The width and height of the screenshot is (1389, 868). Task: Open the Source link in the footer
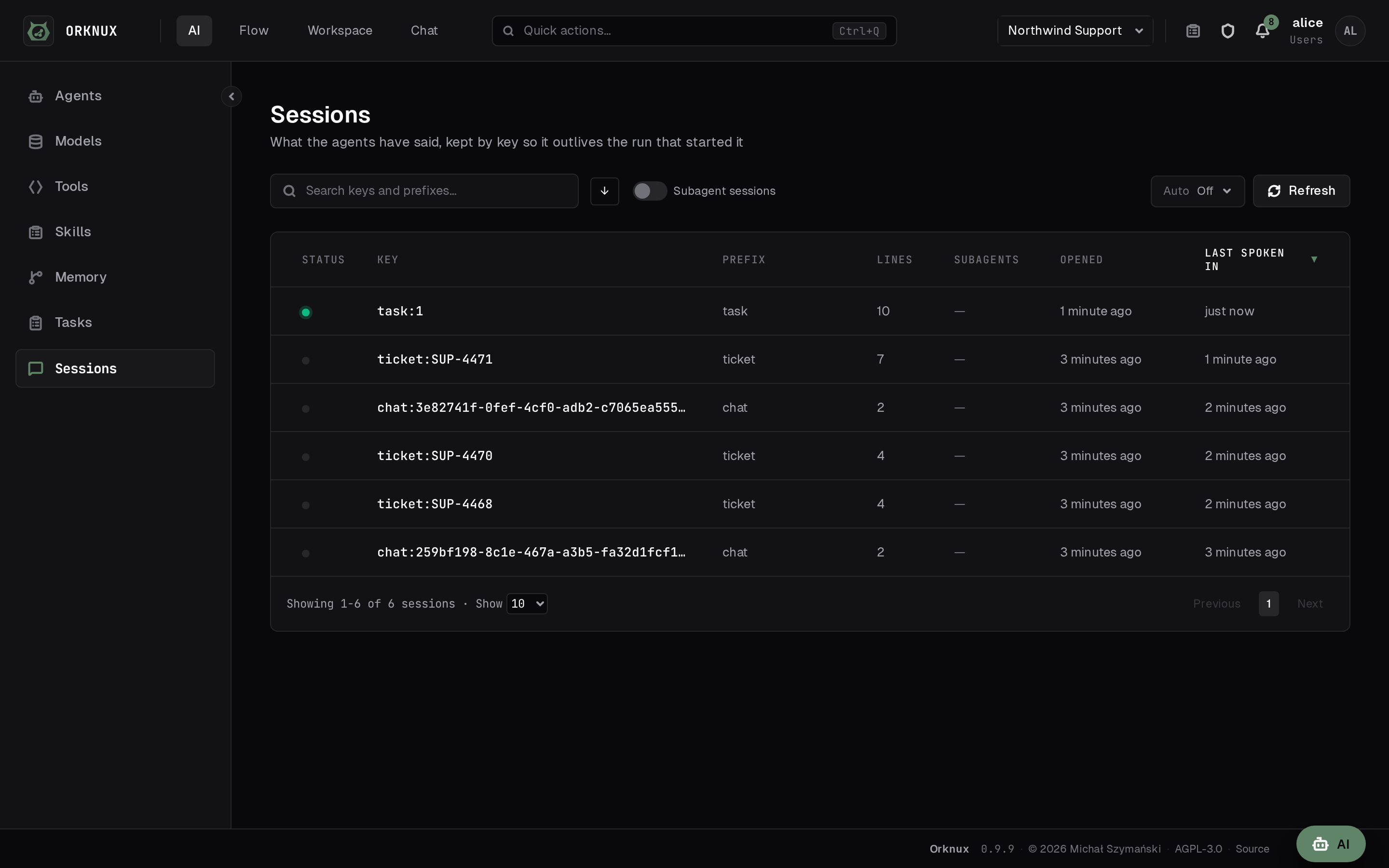tap(1252, 849)
